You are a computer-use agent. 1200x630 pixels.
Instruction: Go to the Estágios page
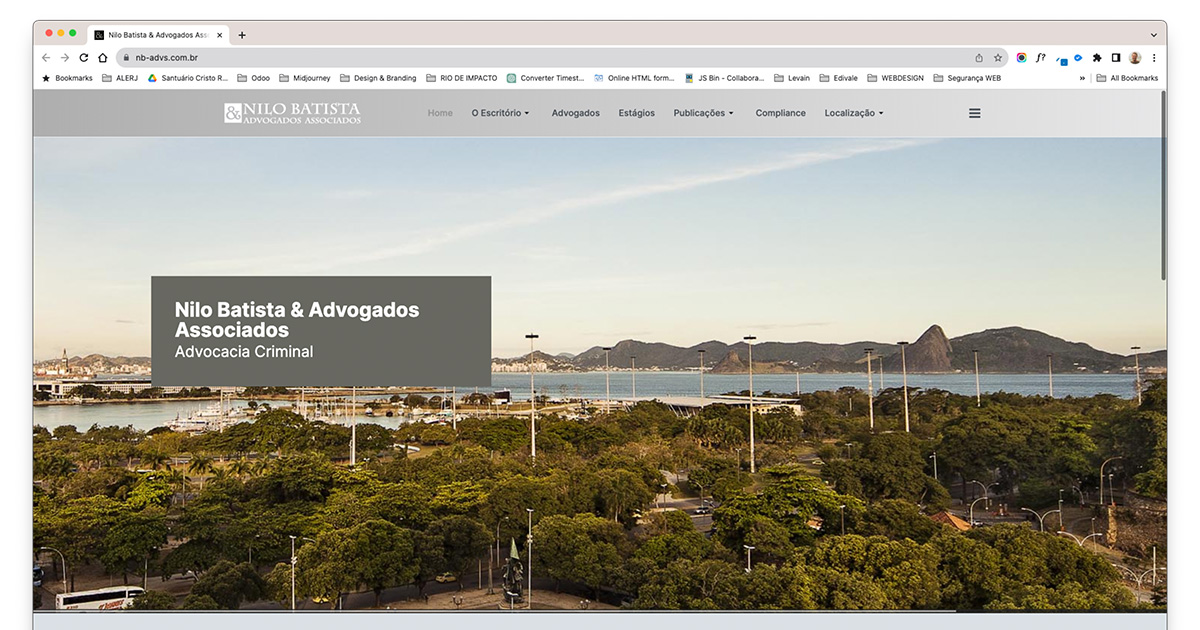point(637,113)
